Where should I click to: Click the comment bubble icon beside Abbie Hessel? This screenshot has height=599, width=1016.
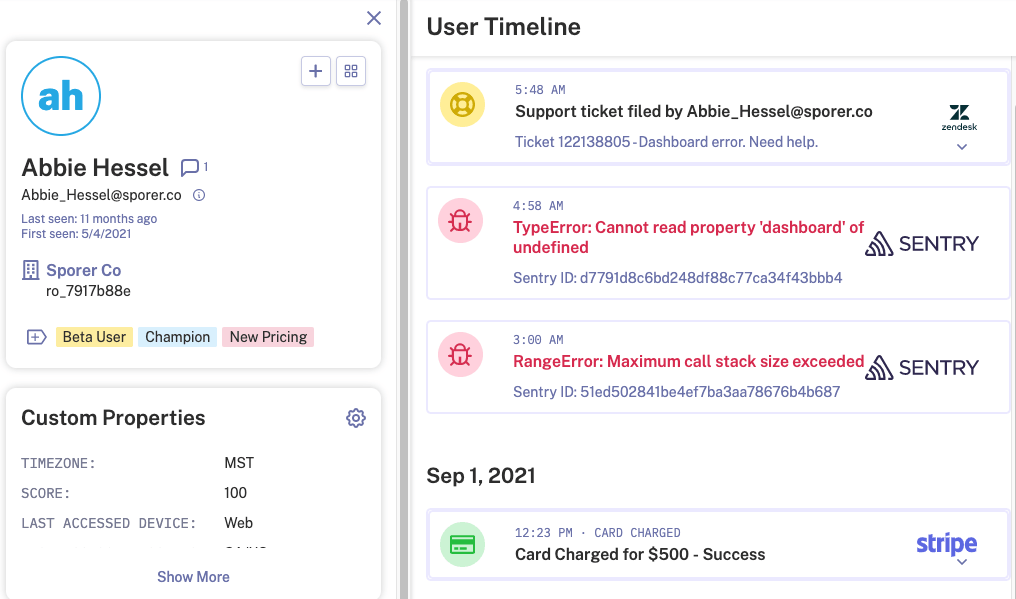(x=190, y=167)
